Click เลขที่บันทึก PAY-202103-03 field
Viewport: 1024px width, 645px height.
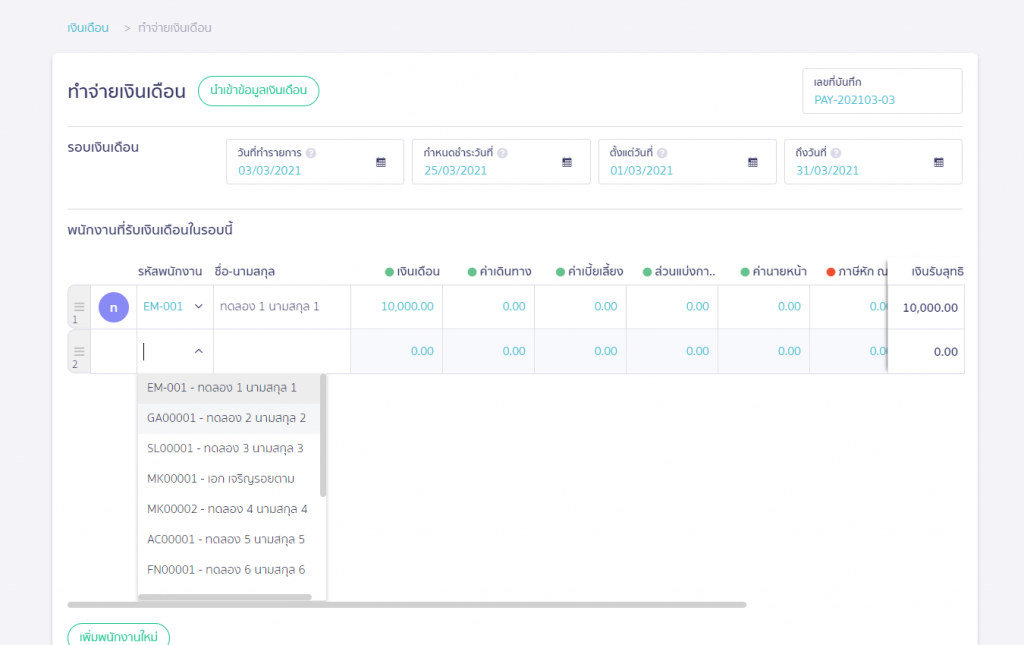(882, 91)
